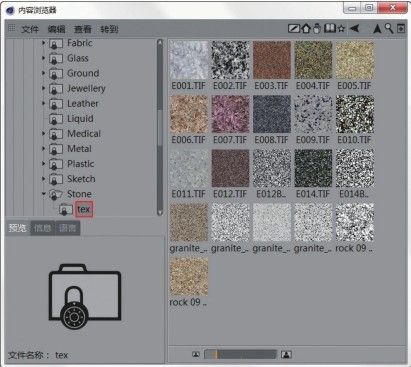Select the tex tree item label
Viewport: 411px width, 367px height.
pyautogui.click(x=84, y=209)
